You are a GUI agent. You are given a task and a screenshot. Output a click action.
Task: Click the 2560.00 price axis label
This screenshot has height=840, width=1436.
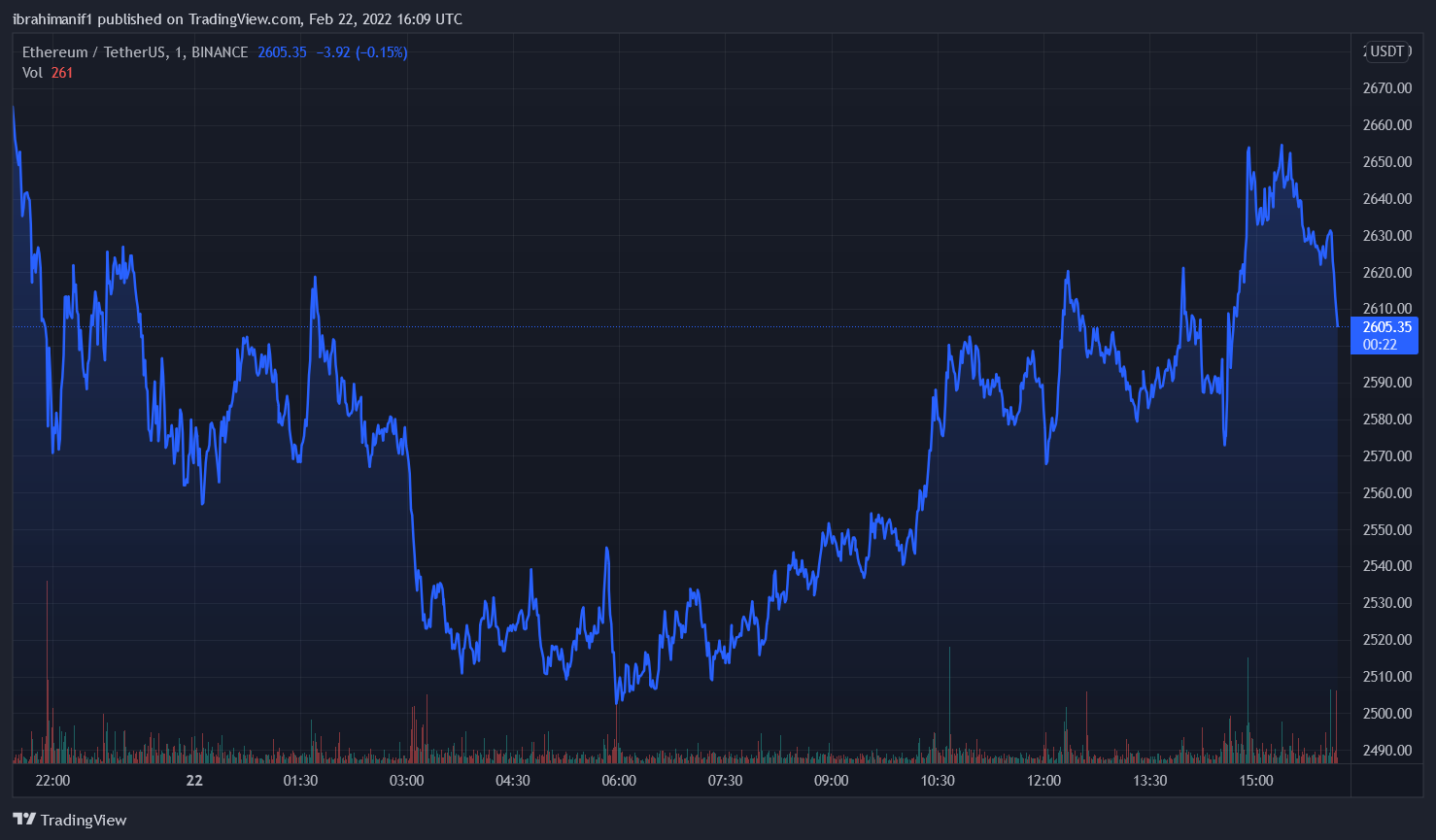(x=1386, y=493)
